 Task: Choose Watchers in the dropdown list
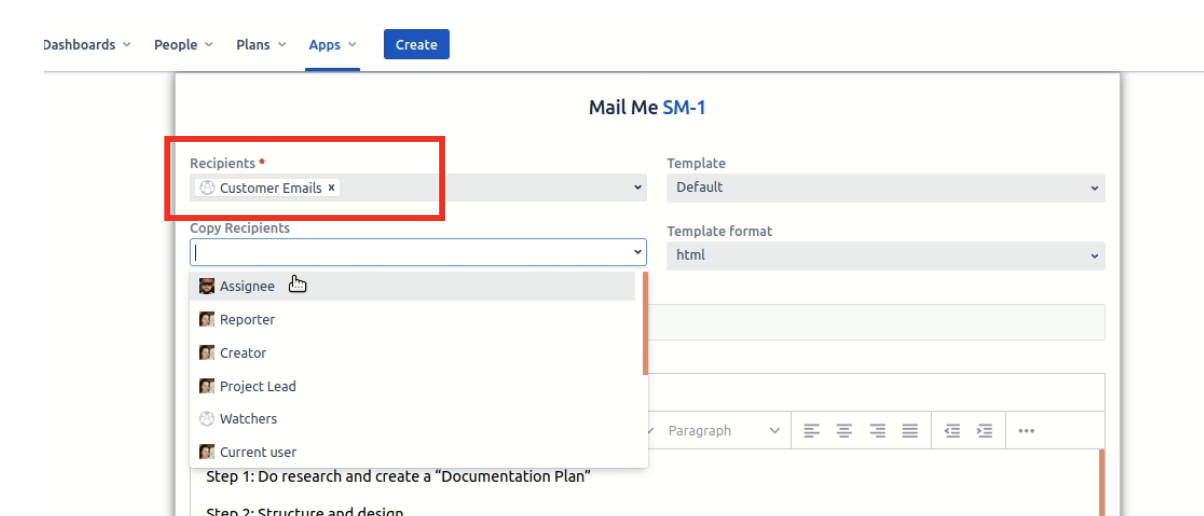coord(248,419)
